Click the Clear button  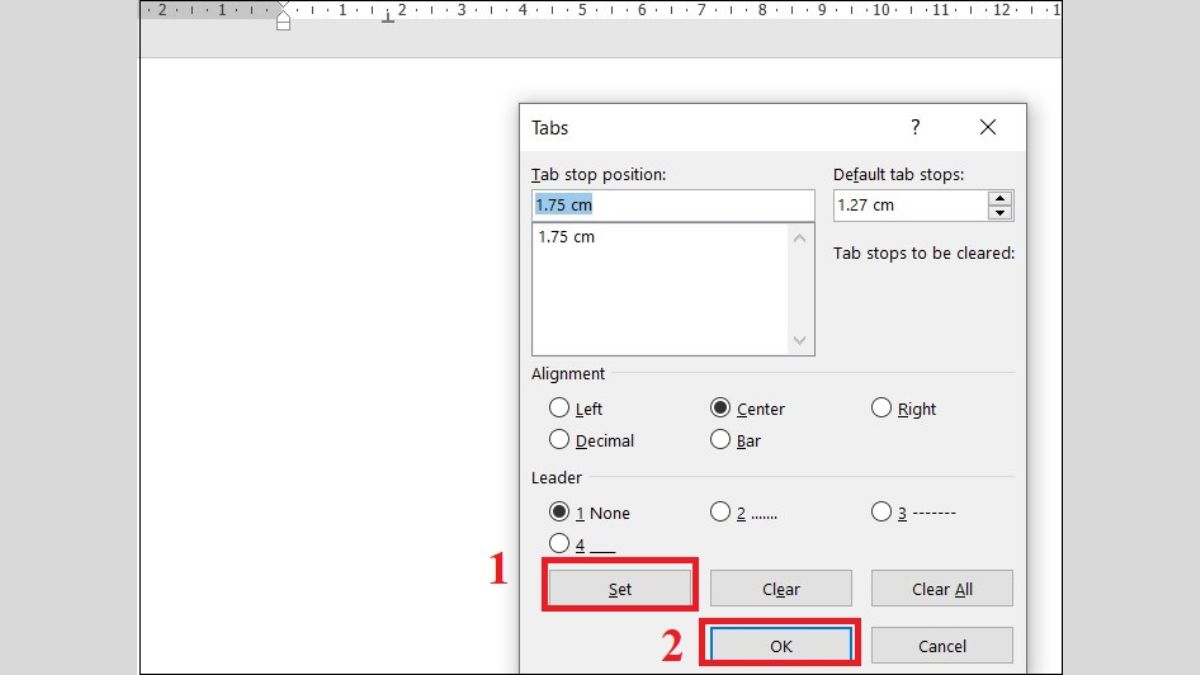[780, 588]
